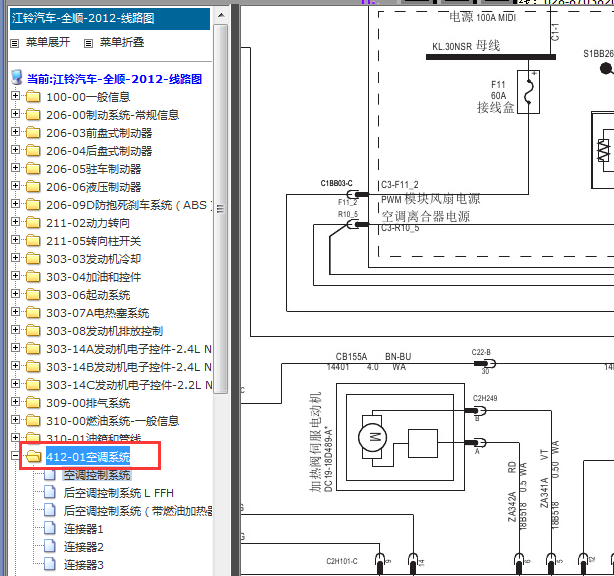Select the 211-02动力转向 tree item
The width and height of the screenshot is (614, 576).
[88, 223]
